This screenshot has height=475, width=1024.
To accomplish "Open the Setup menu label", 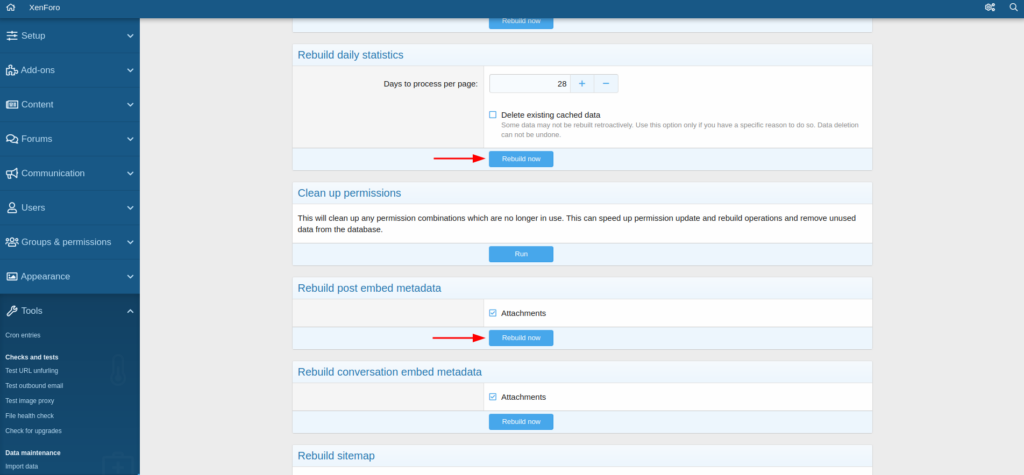I will point(33,36).
